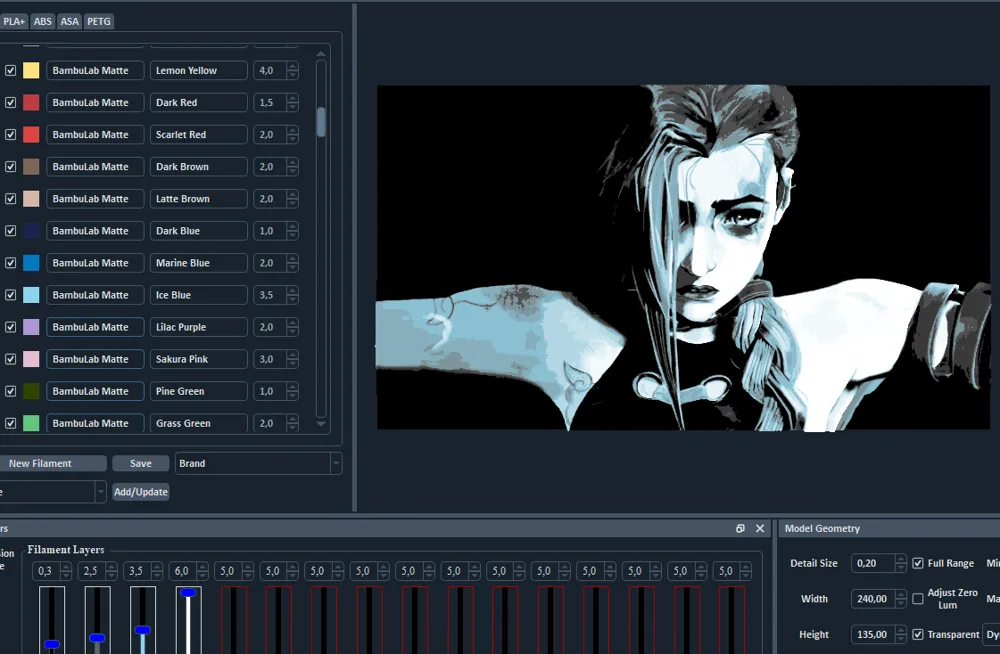Image resolution: width=1000 pixels, height=654 pixels.
Task: Open the Ice Blue color swatch
Action: [x=31, y=295]
